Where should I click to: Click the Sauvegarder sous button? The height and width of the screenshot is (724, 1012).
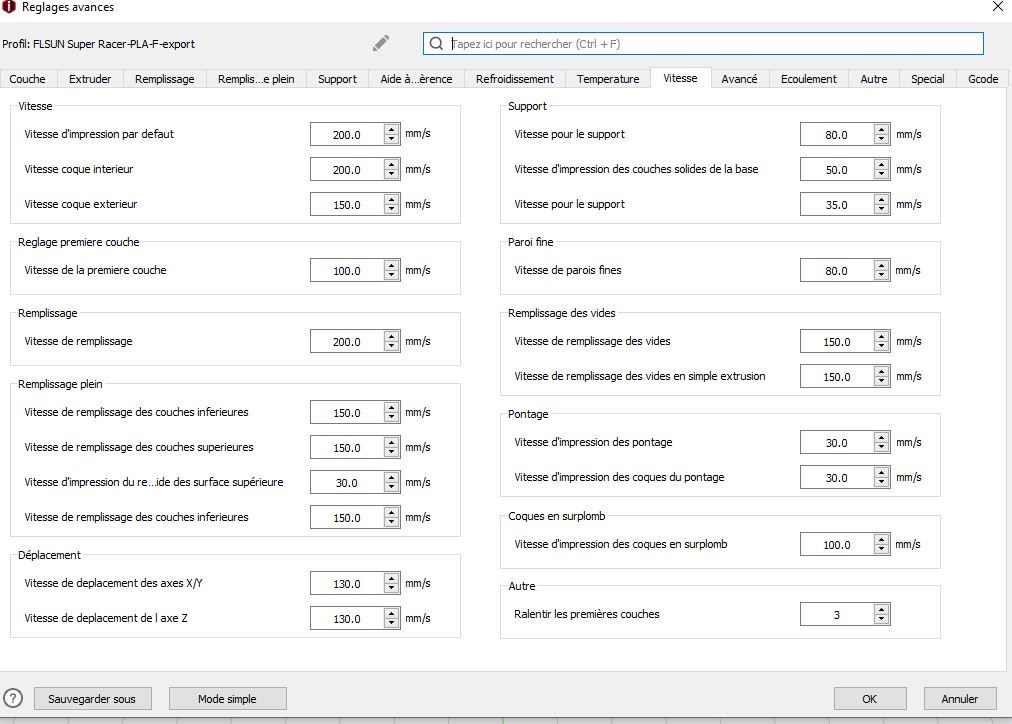(92, 698)
